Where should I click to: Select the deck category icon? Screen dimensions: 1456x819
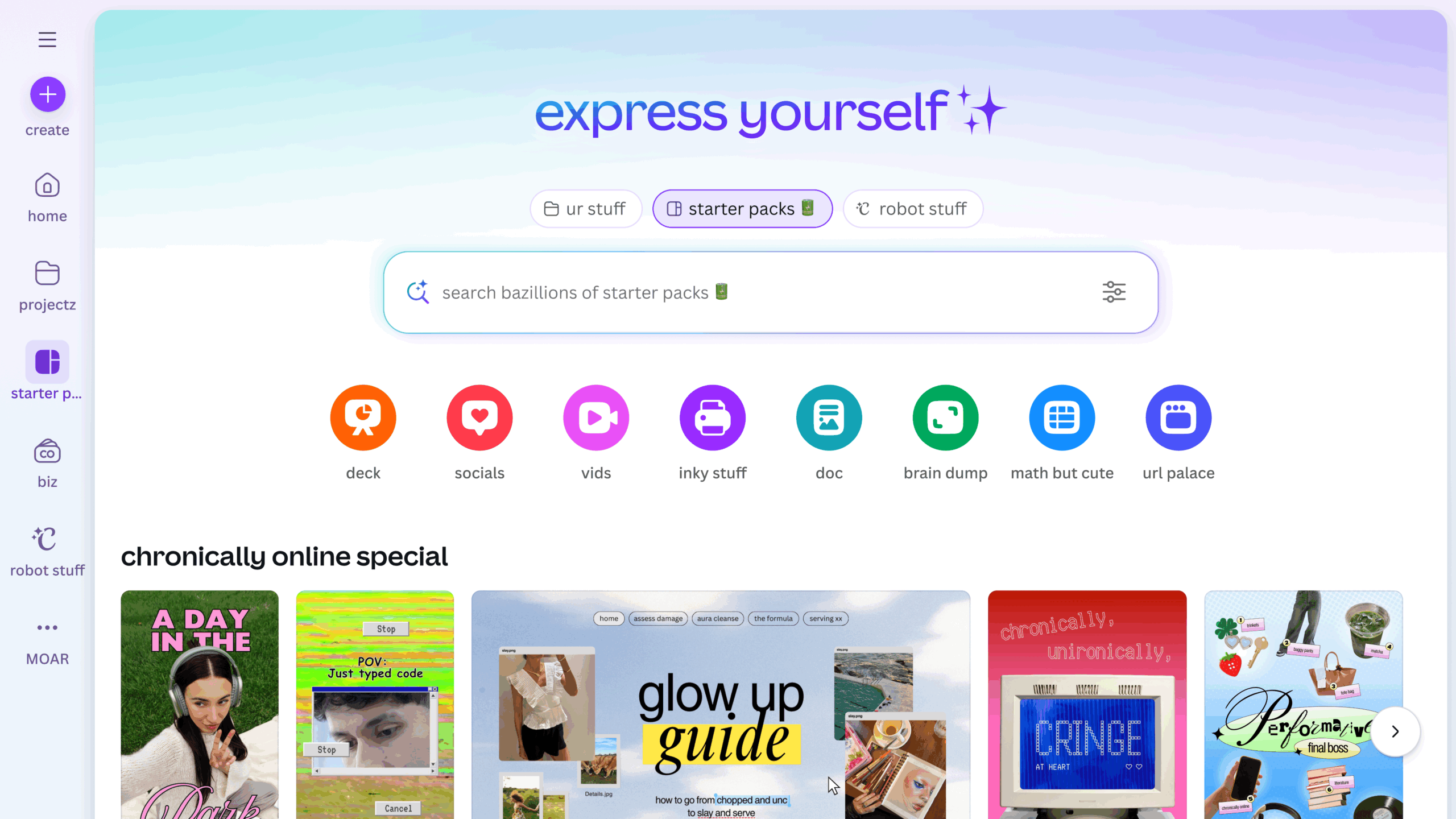pyautogui.click(x=363, y=418)
